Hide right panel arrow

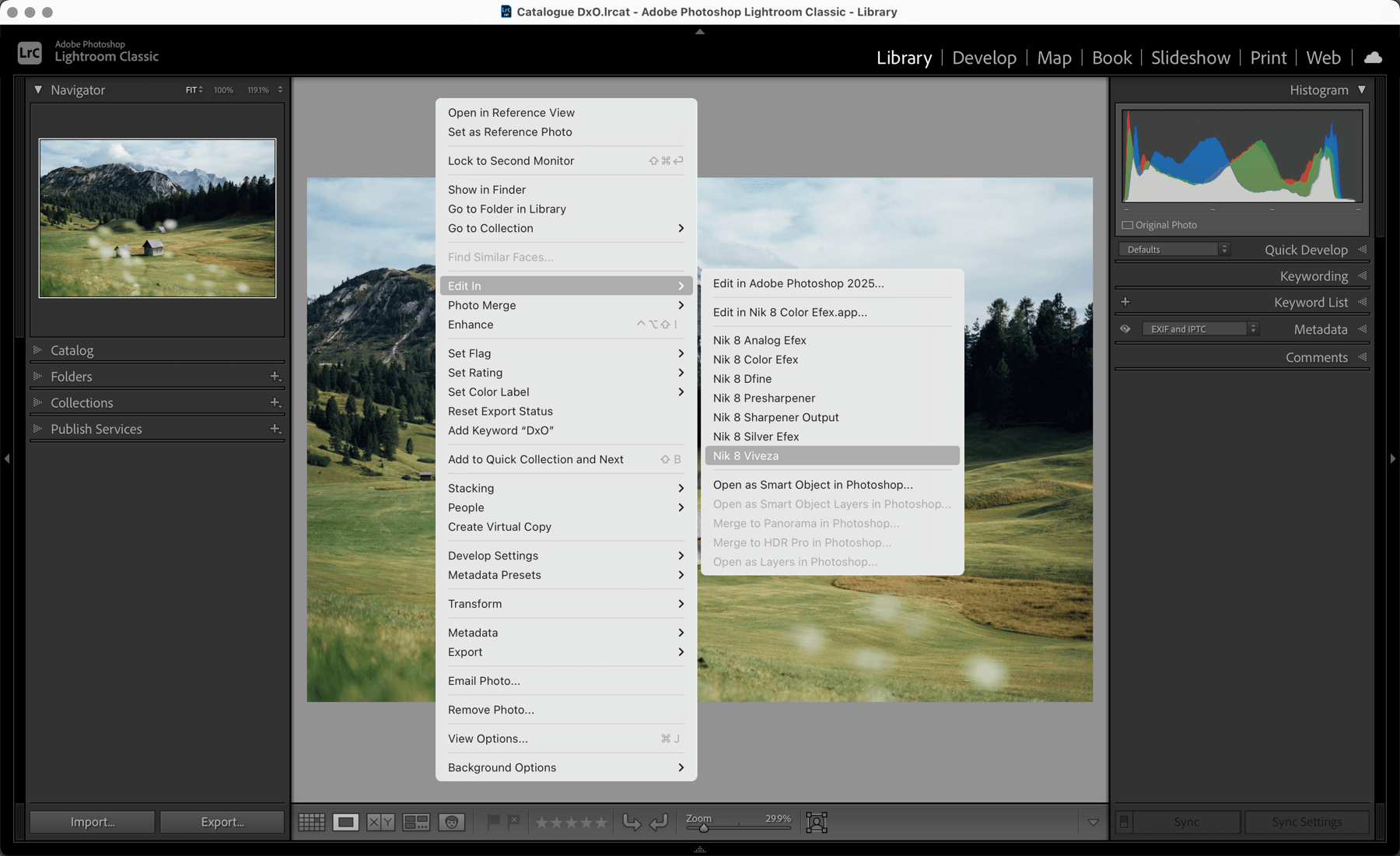click(1393, 459)
